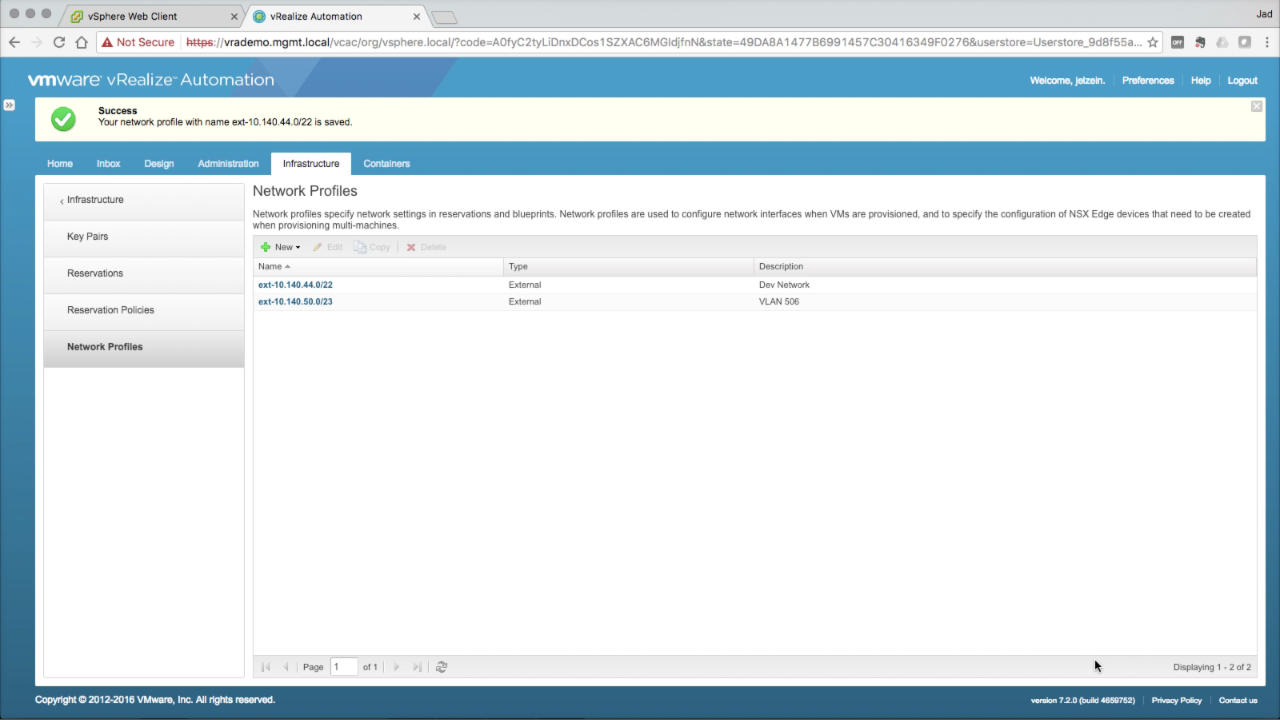This screenshot has height=720, width=1280.
Task: Open the Administration tab
Action: pos(228,163)
